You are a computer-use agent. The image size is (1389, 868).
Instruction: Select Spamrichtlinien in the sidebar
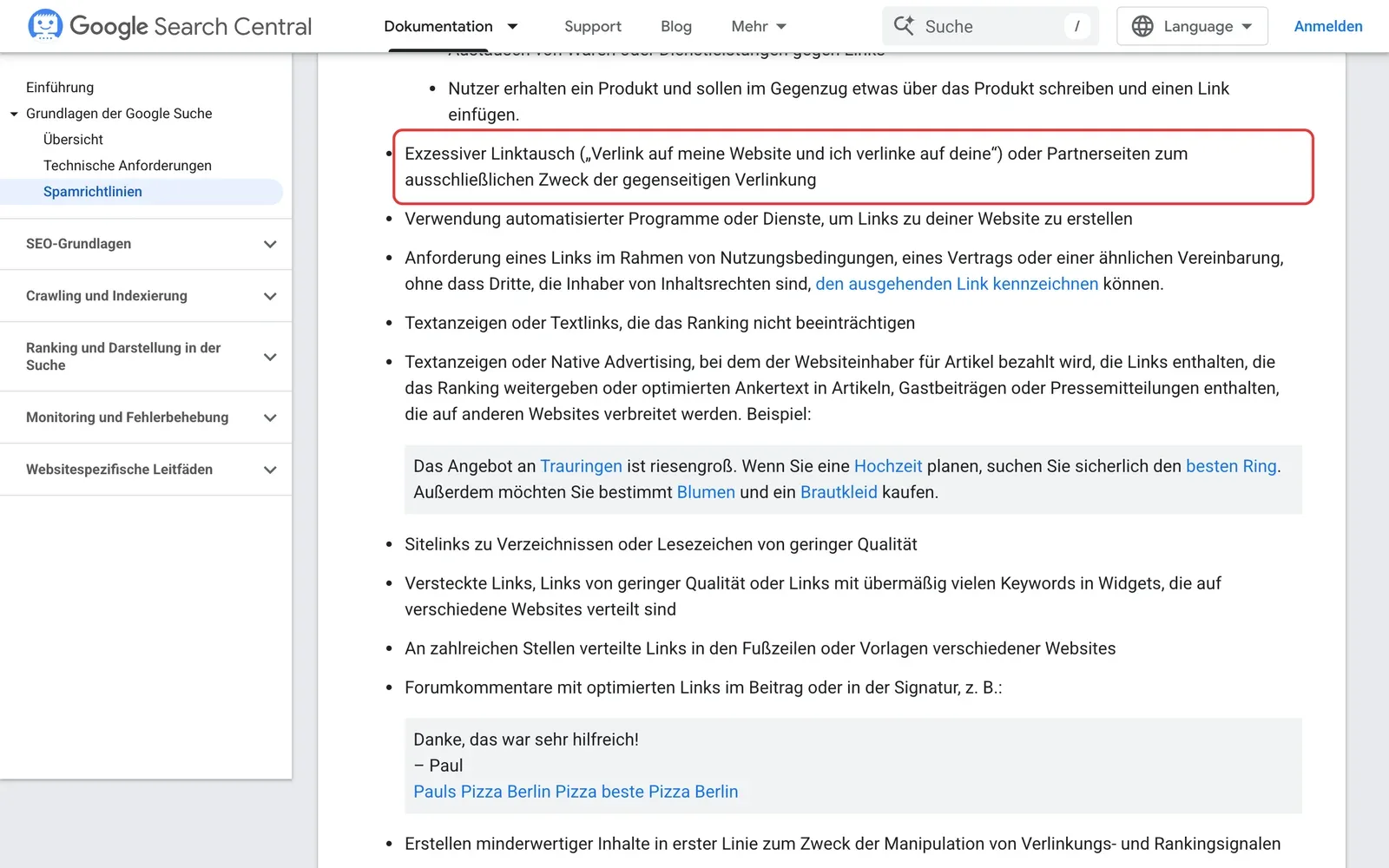[93, 192]
